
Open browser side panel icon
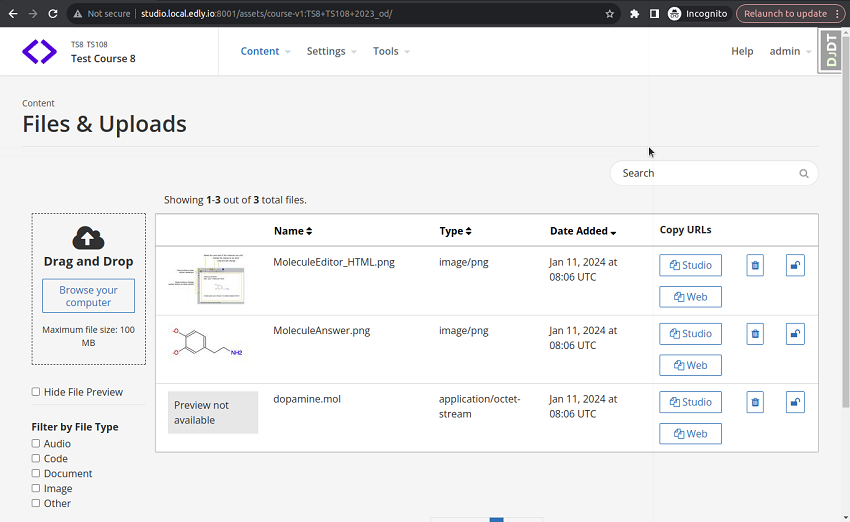pos(654,14)
